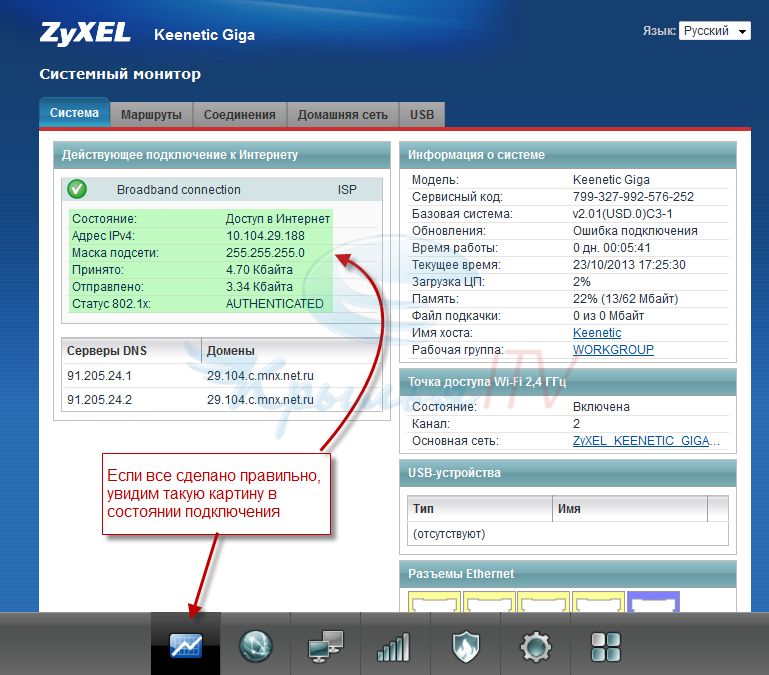Click DNS server 91.205.24.2

click(x=99, y=400)
